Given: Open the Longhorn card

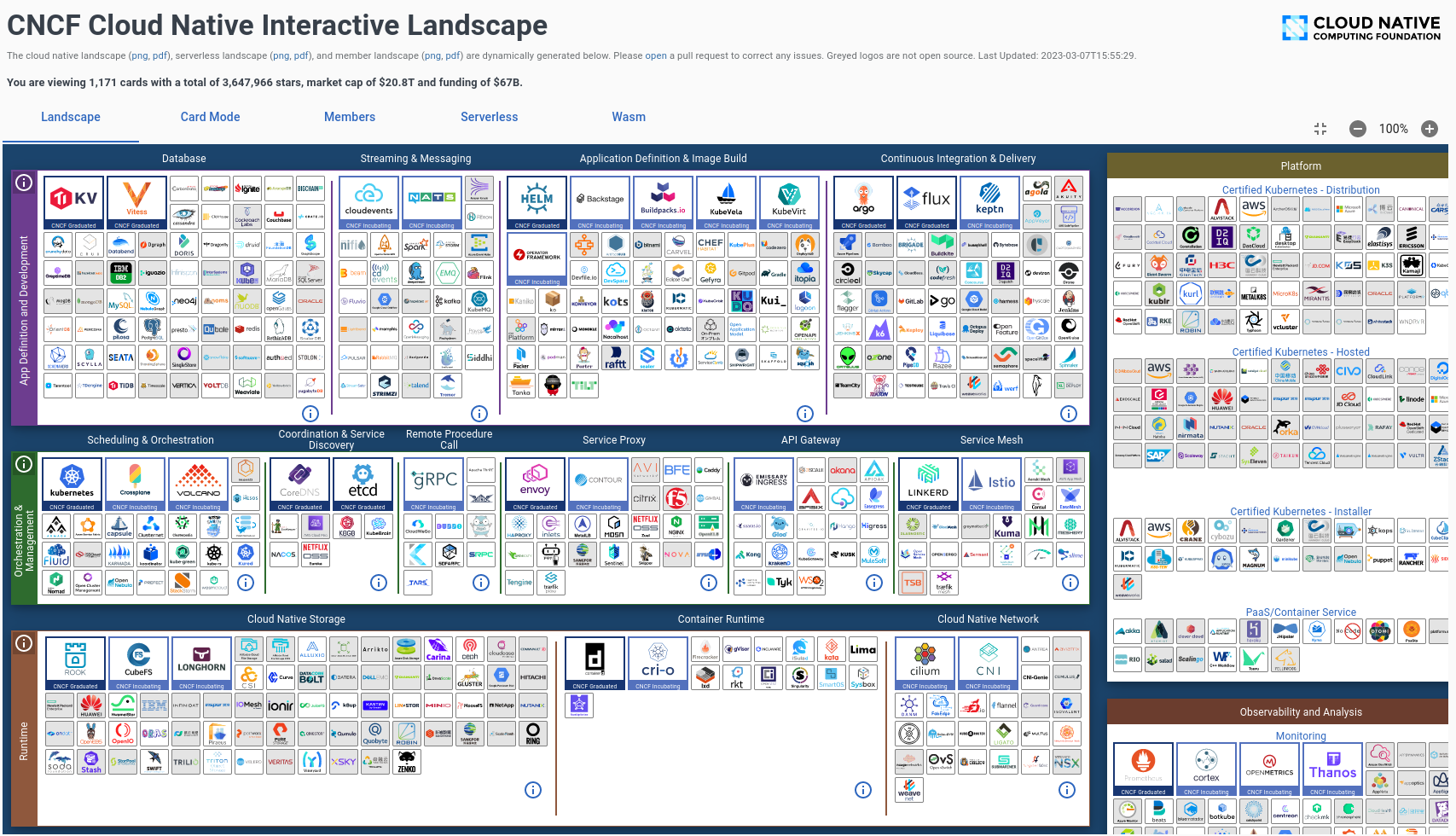Looking at the screenshot, I should [x=202, y=664].
